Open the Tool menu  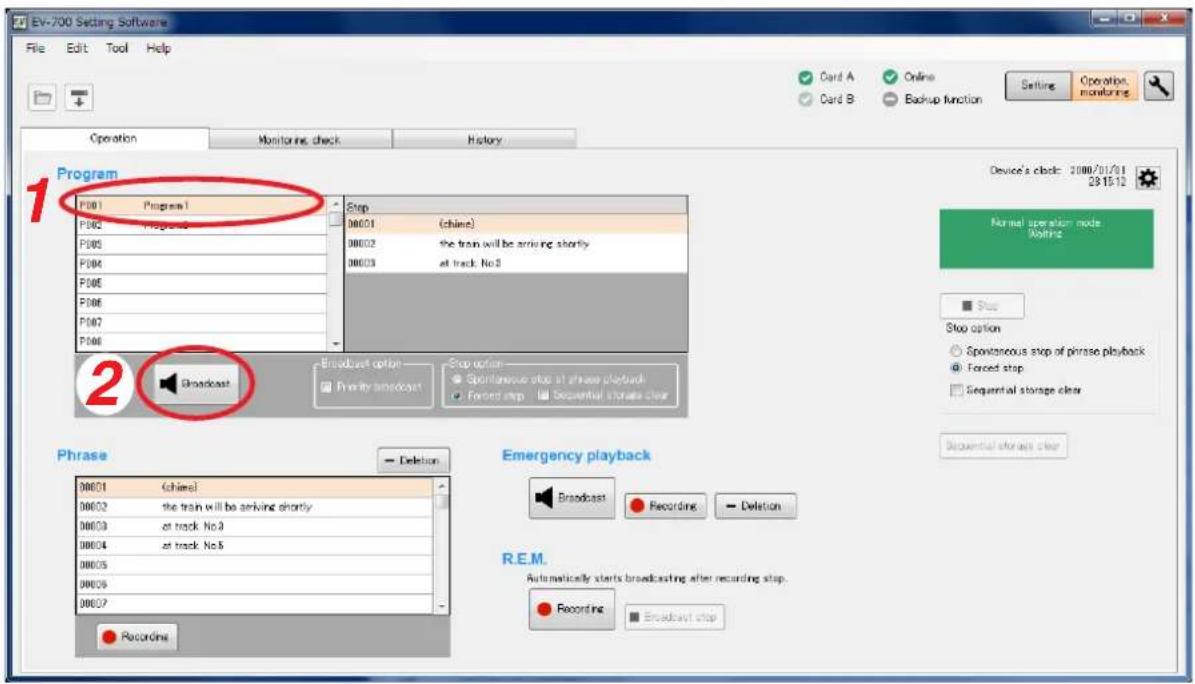click(x=117, y=48)
